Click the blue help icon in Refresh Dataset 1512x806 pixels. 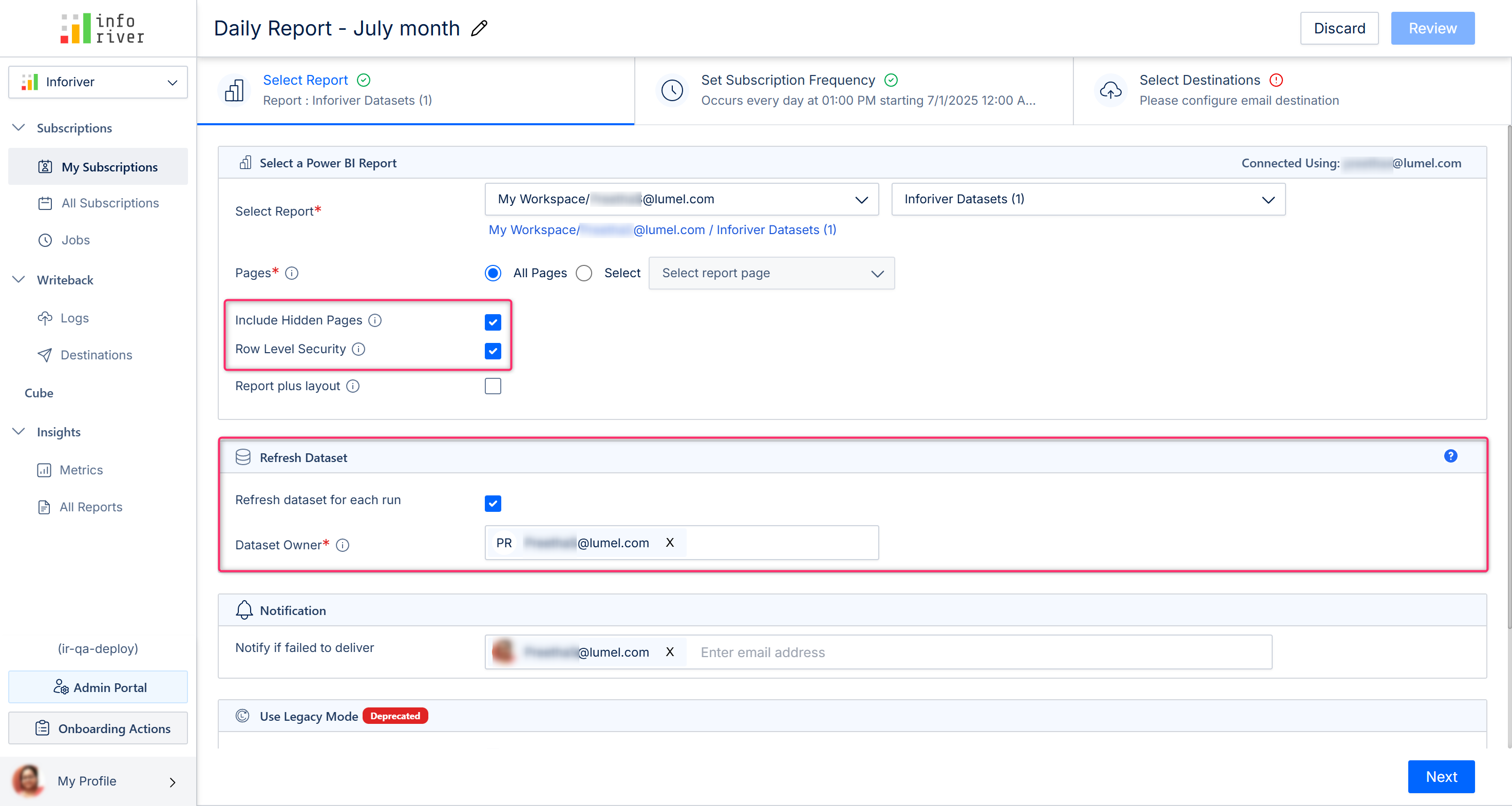click(1450, 456)
